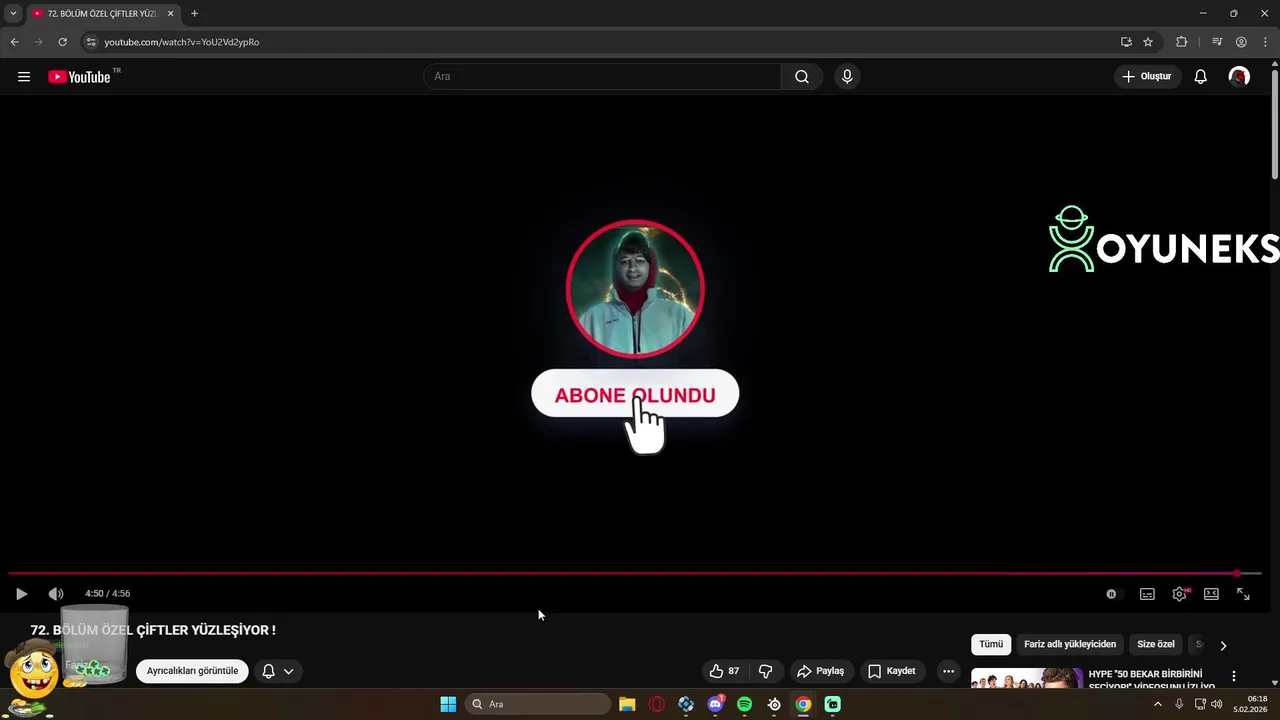1280x720 pixels.
Task: Reload the current page
Action: [x=62, y=42]
